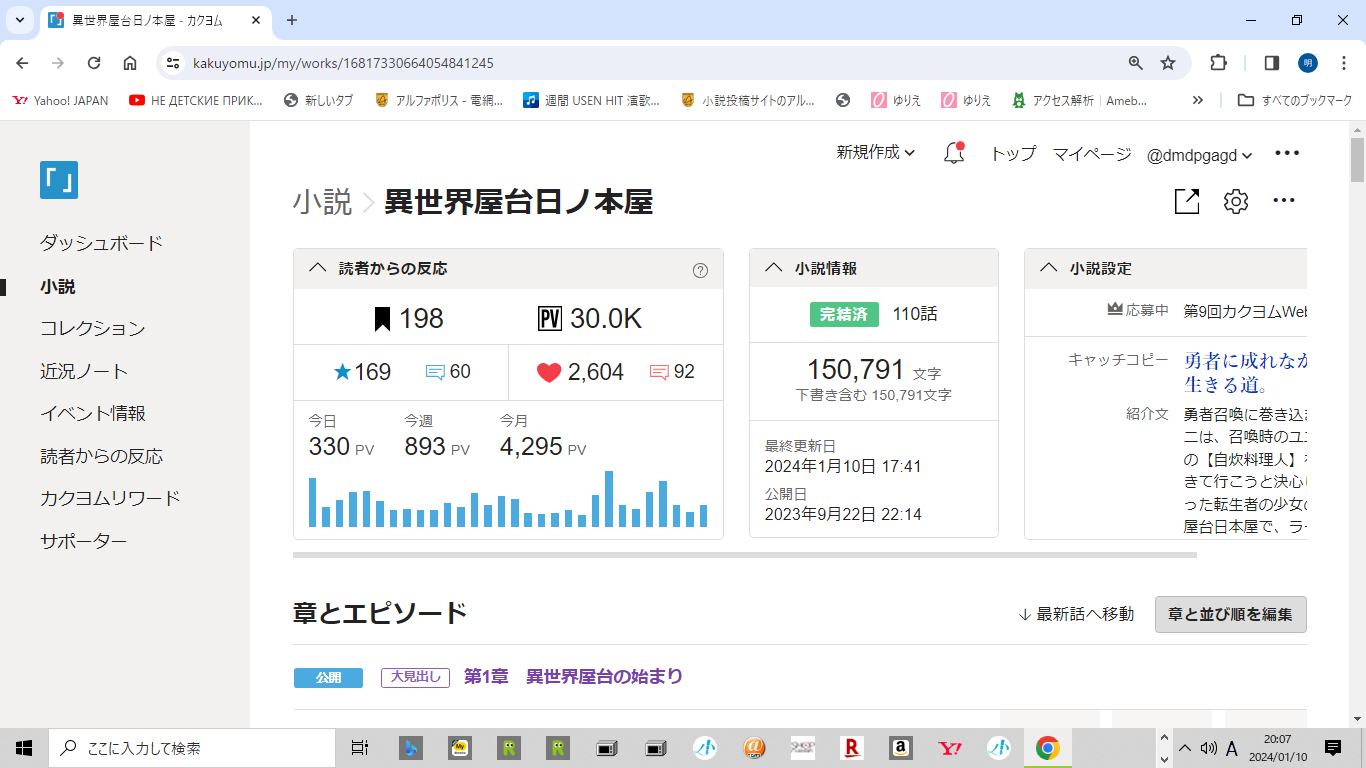Click help icon in reader reactions panel
Viewport: 1366px width, 768px height.
(700, 269)
